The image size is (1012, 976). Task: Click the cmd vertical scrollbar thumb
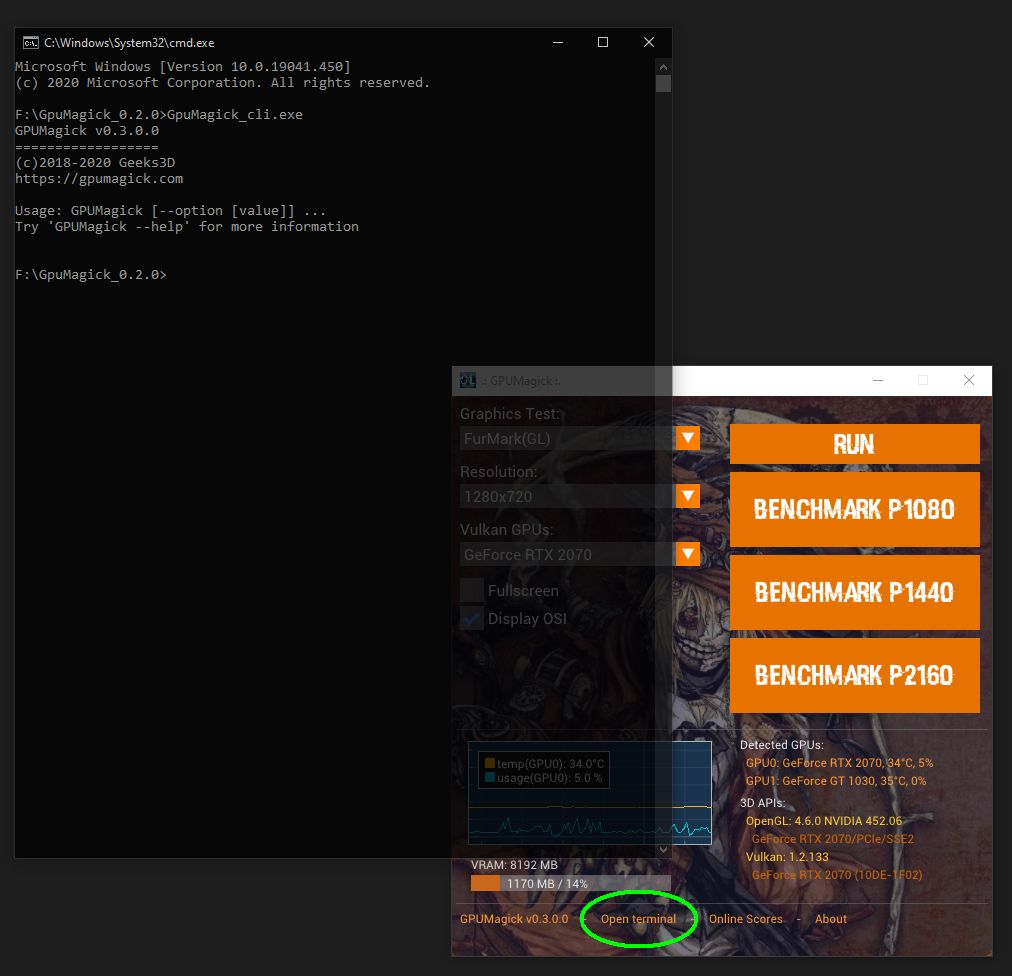663,83
